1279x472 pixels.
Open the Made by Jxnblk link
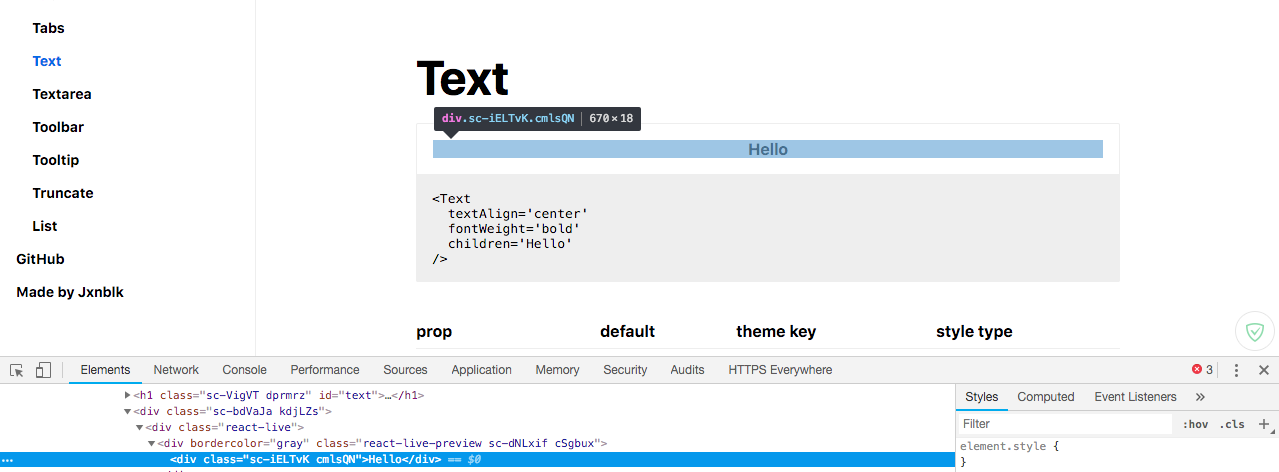click(70, 292)
